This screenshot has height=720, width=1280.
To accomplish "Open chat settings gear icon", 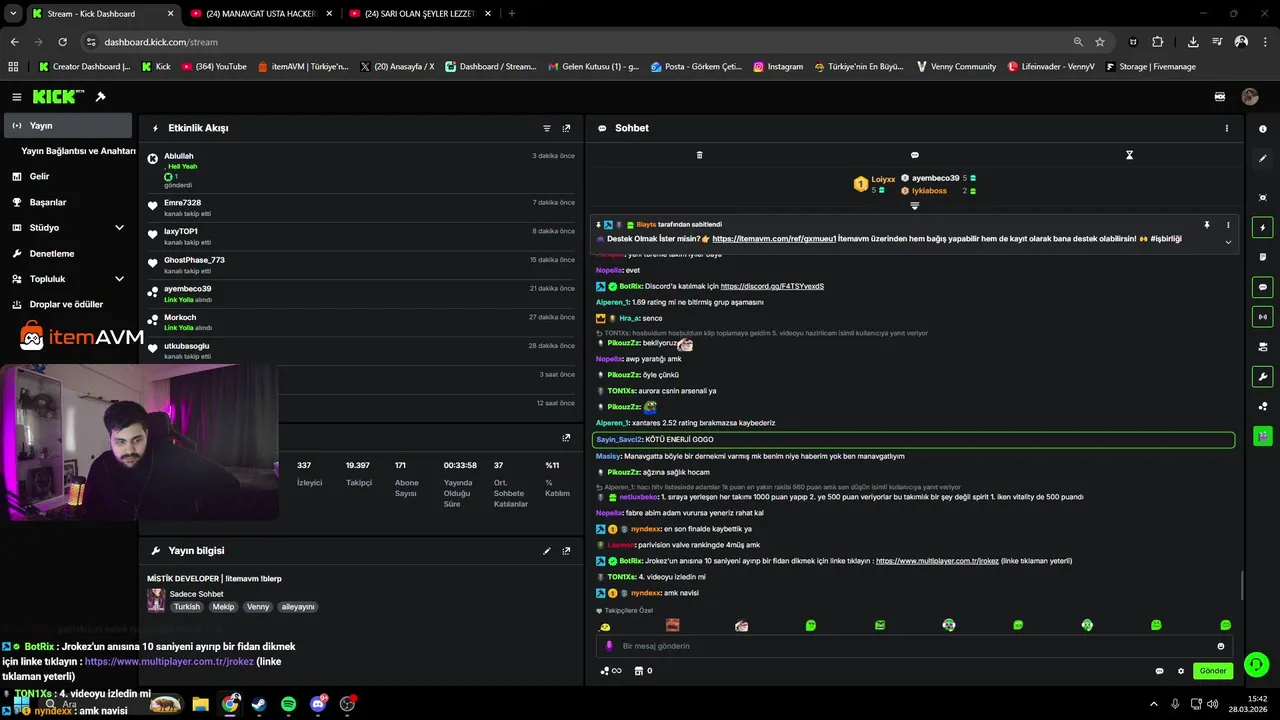I will (x=1181, y=671).
